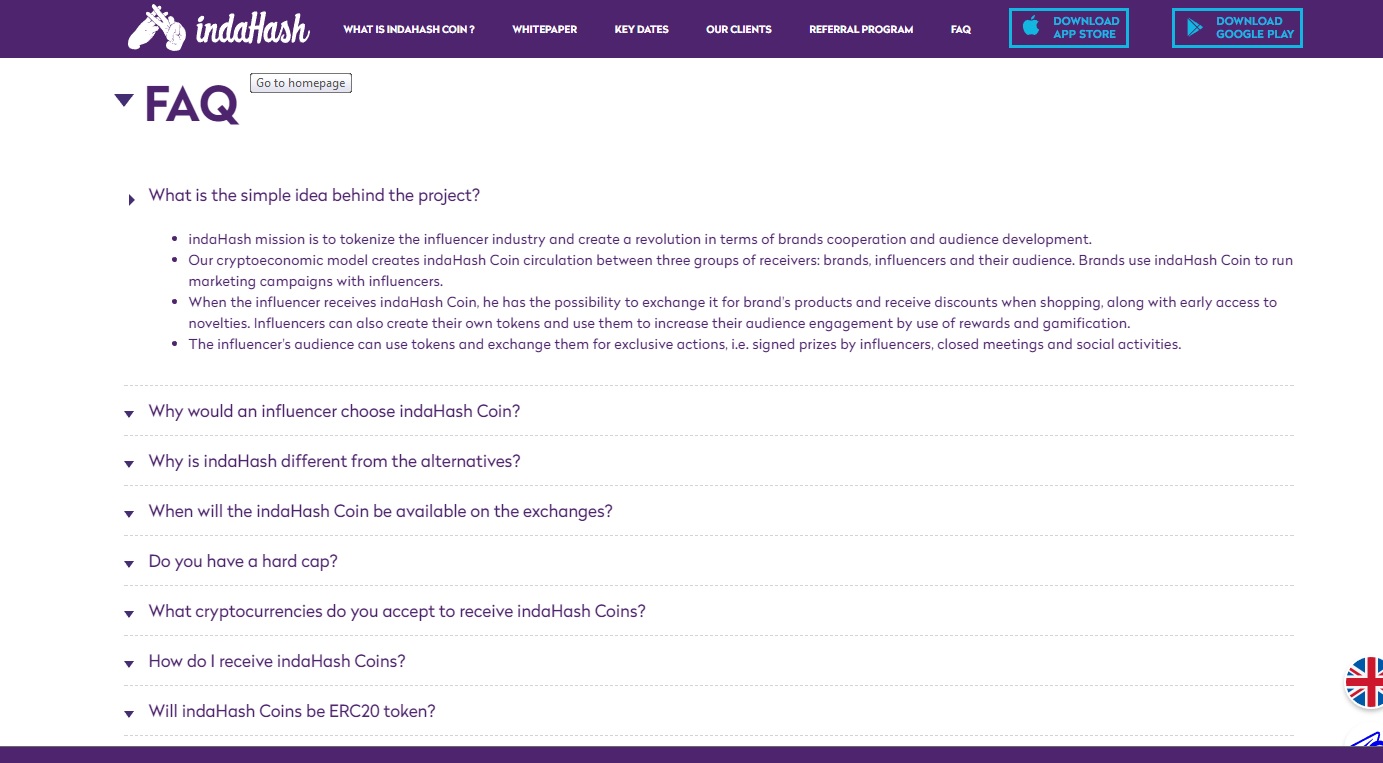Click the bullet starting 'indaHash mission is to tokenize'
Screen dimensions: 1383x763
pyautogui.click(x=640, y=240)
